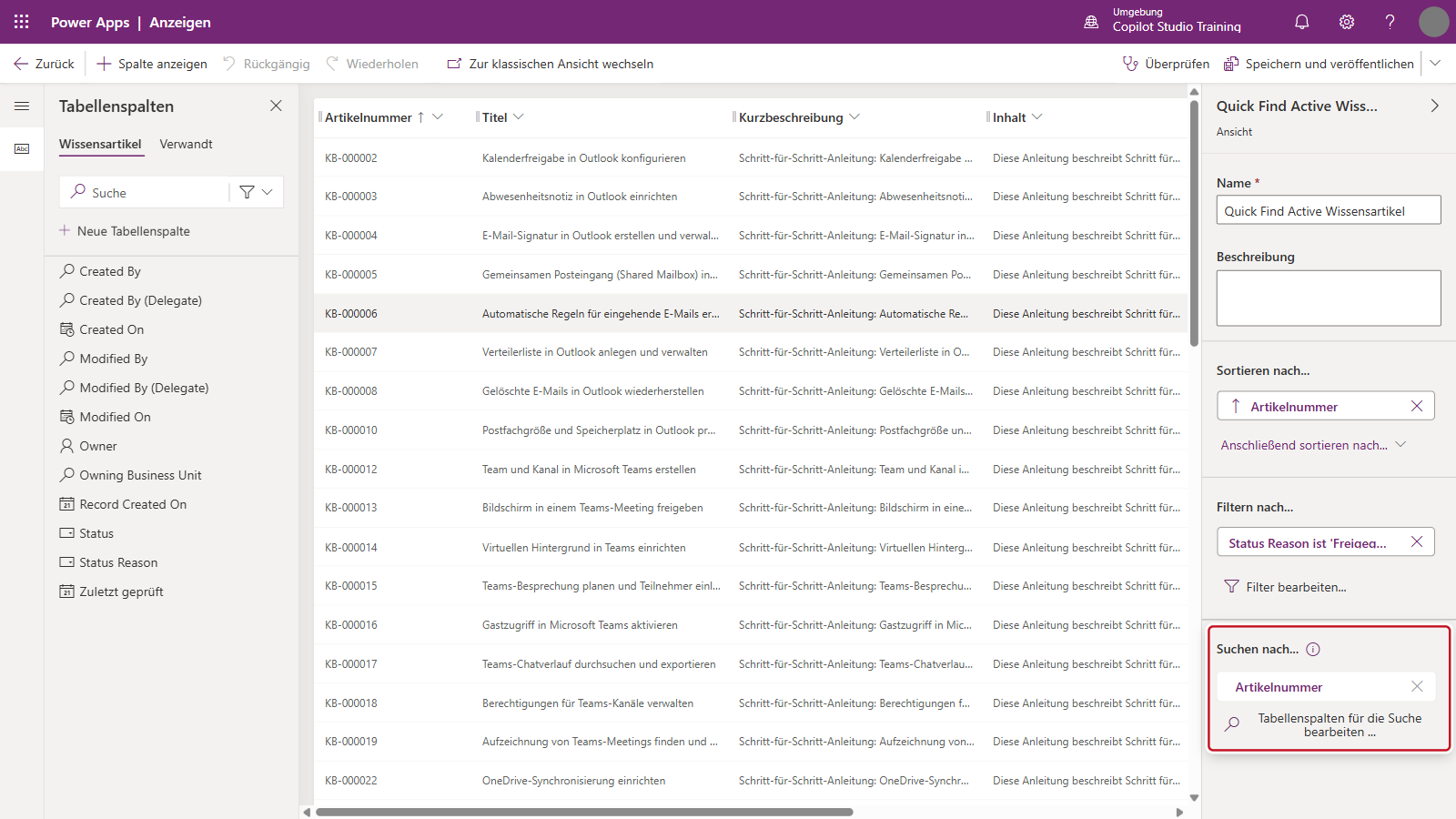This screenshot has width=1456, height=819.
Task: Click the horizontal scrollbar of the grid
Action: (584, 812)
